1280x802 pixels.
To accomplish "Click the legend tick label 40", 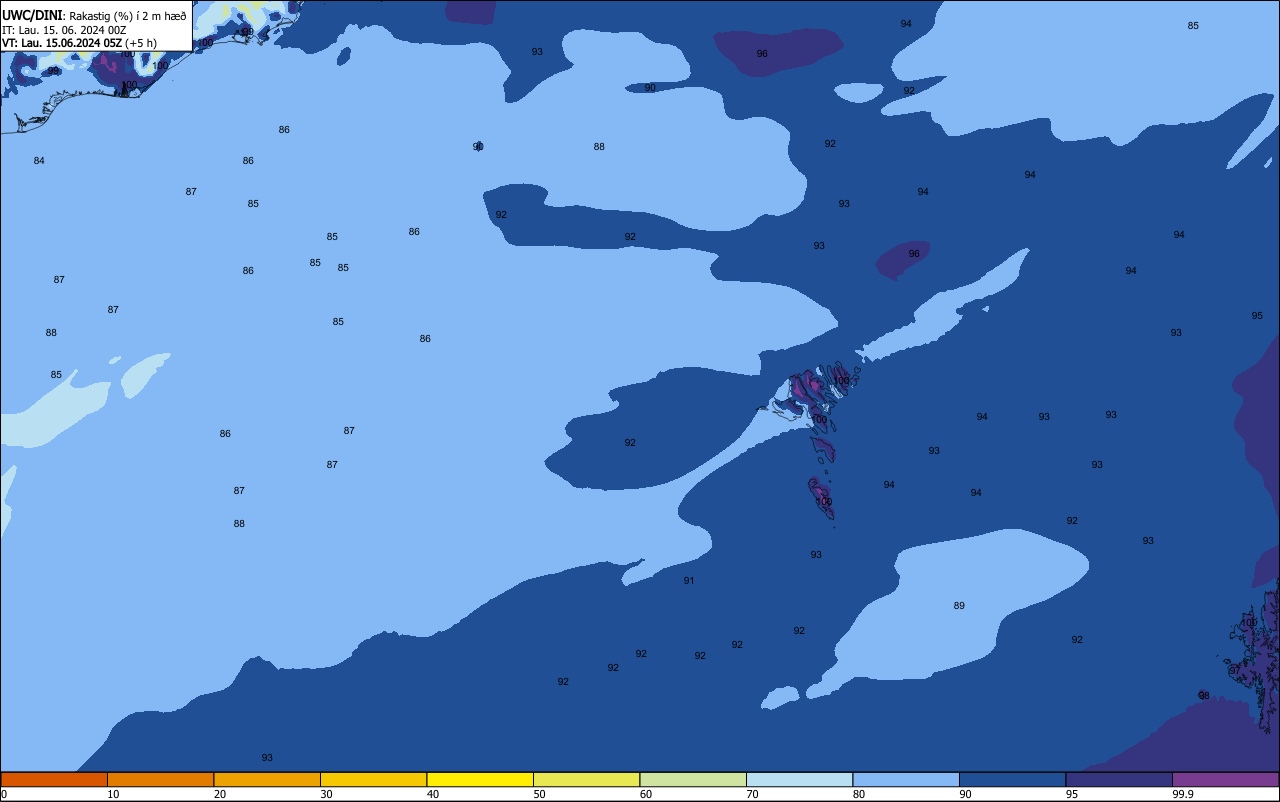I will click(433, 794).
